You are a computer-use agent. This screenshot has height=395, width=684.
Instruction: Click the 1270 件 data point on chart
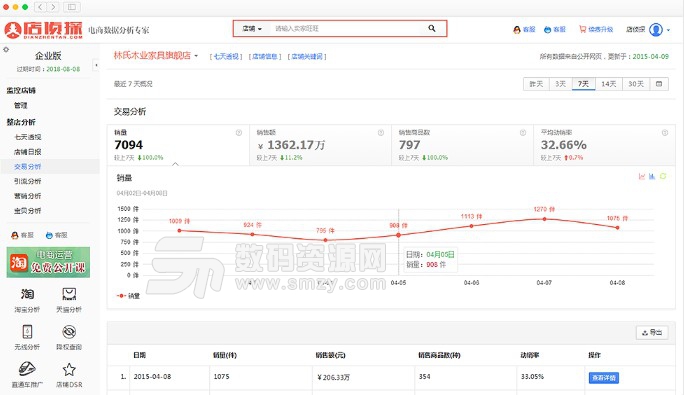(x=544, y=219)
